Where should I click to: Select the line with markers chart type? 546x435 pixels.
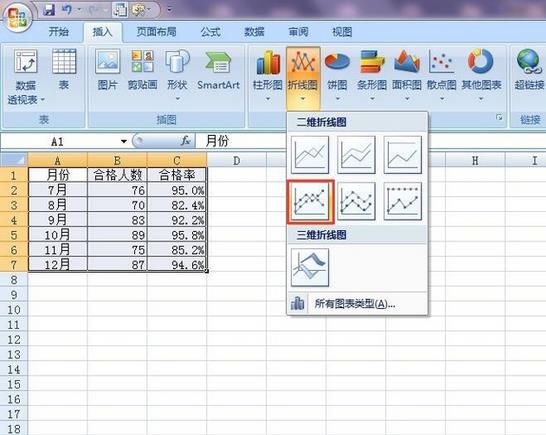(x=310, y=201)
